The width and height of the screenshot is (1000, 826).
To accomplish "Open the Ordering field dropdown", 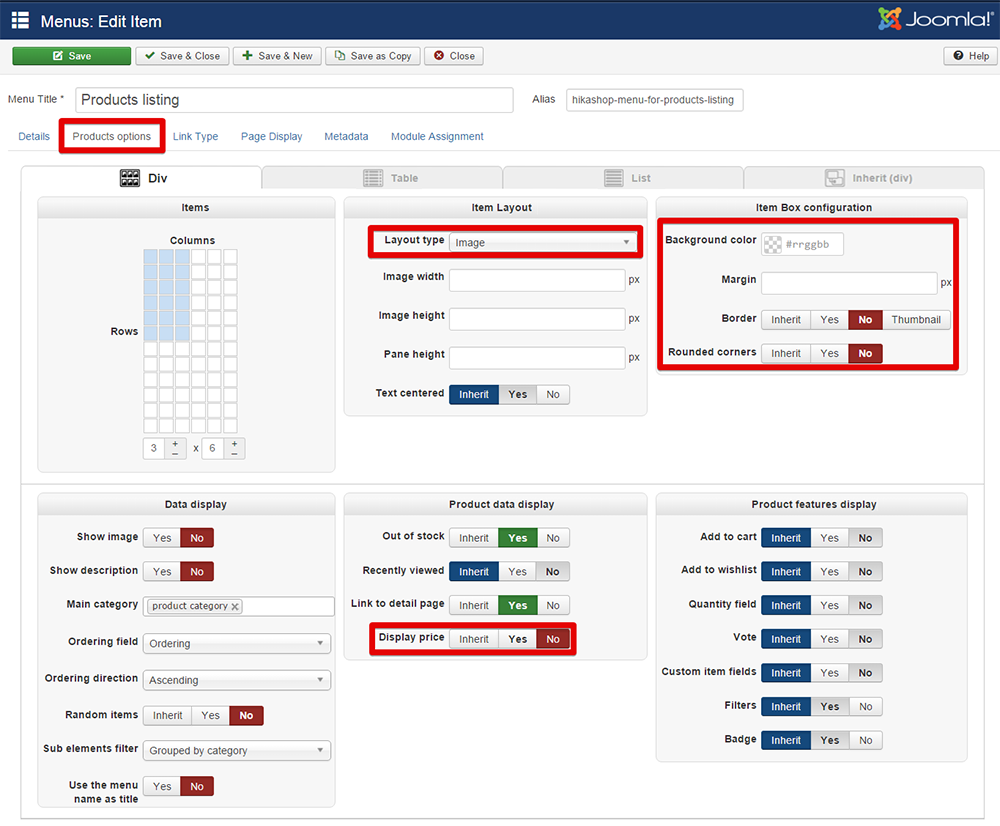I will pyautogui.click(x=237, y=644).
